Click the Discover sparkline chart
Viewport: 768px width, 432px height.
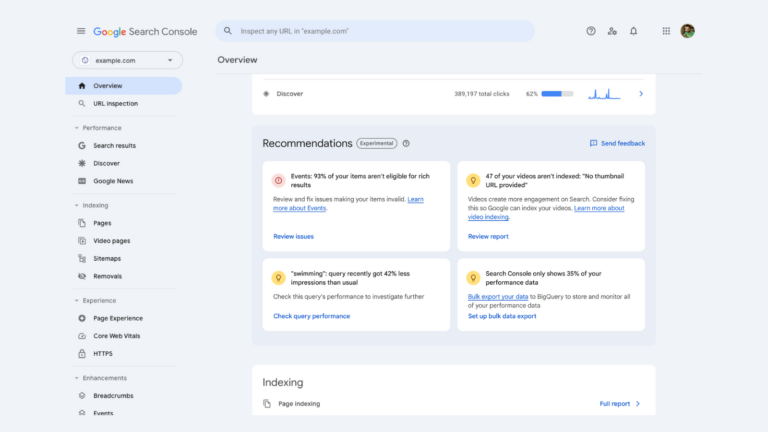pos(604,94)
